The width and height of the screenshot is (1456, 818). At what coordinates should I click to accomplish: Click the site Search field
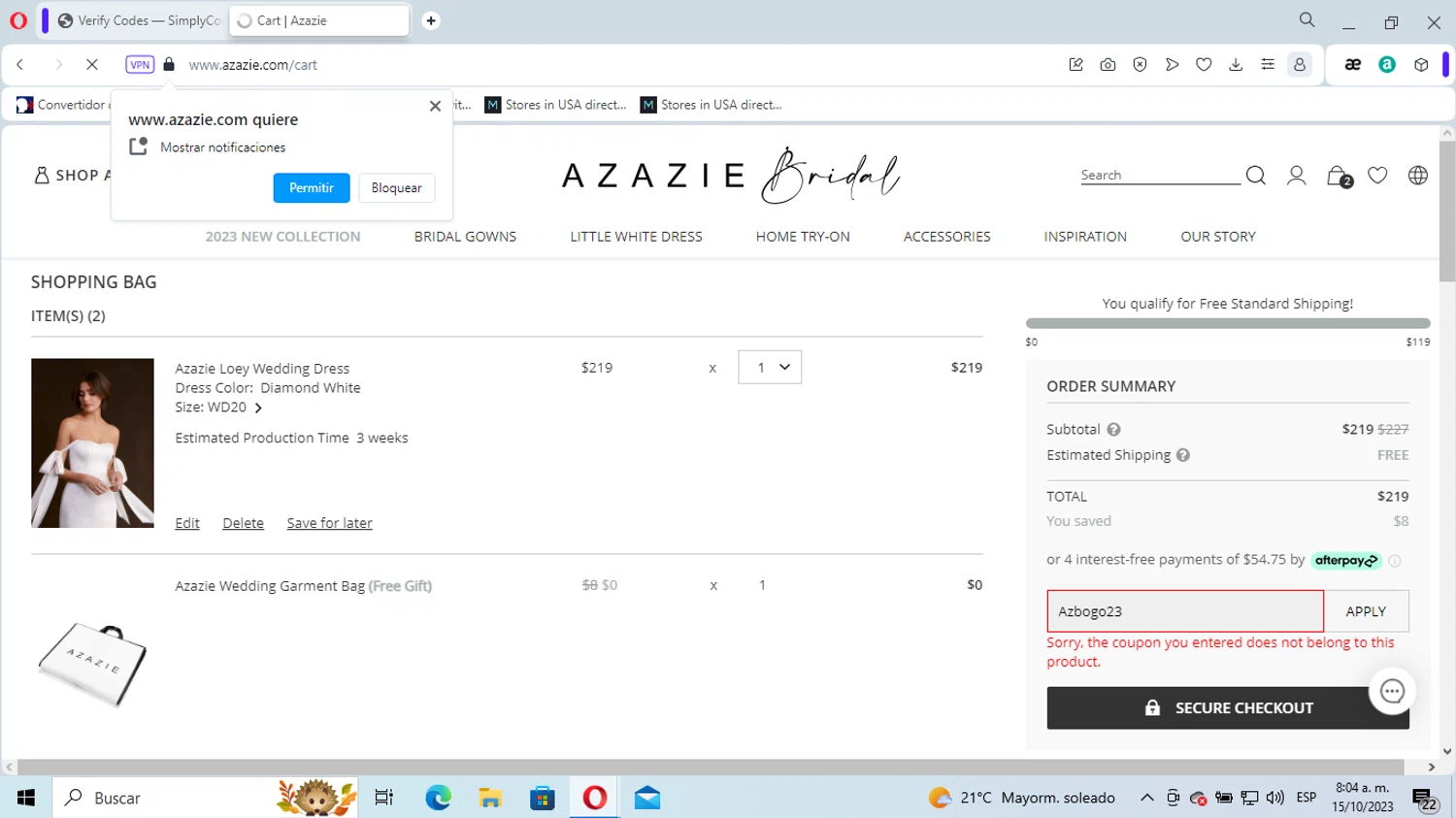coord(1160,176)
